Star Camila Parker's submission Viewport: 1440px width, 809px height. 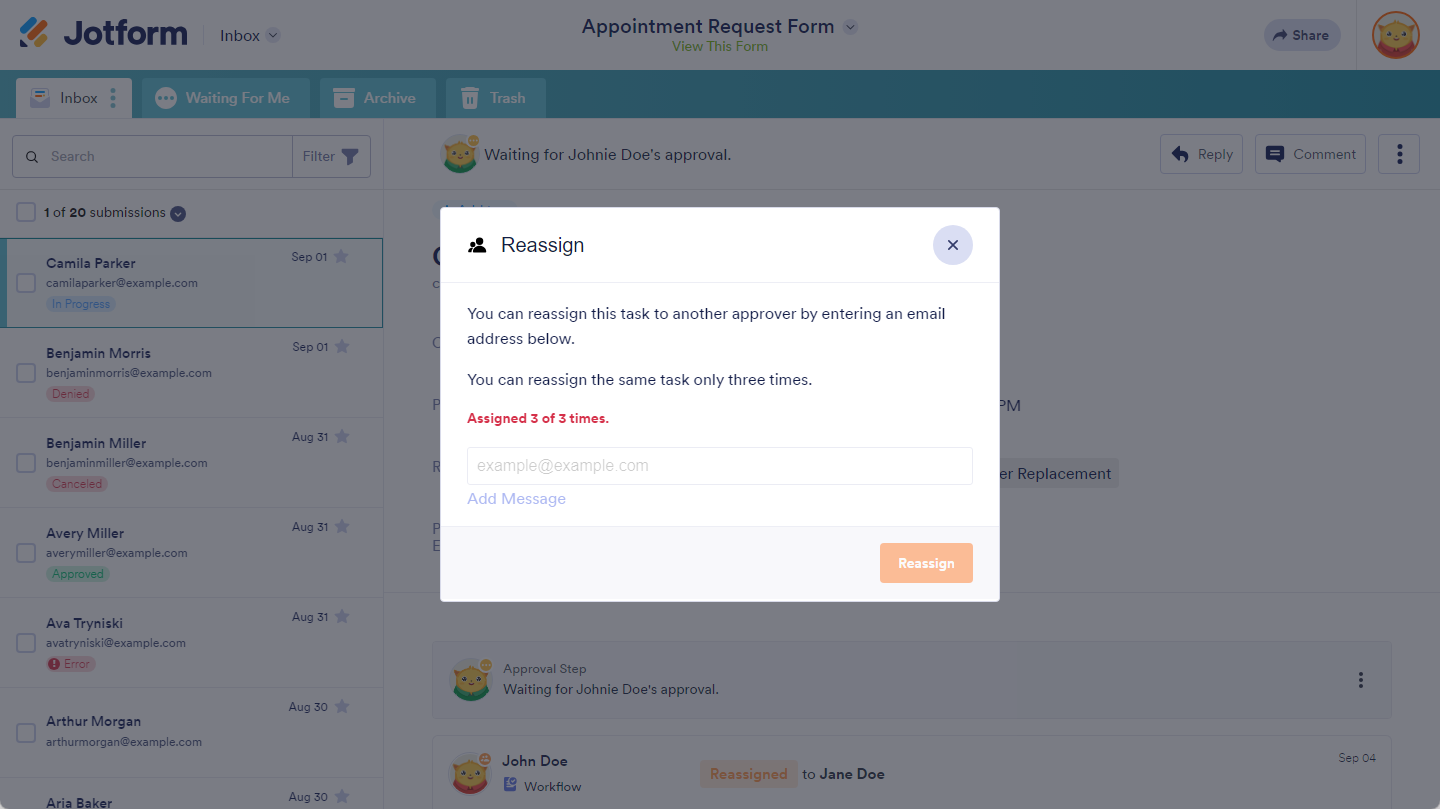(x=341, y=257)
